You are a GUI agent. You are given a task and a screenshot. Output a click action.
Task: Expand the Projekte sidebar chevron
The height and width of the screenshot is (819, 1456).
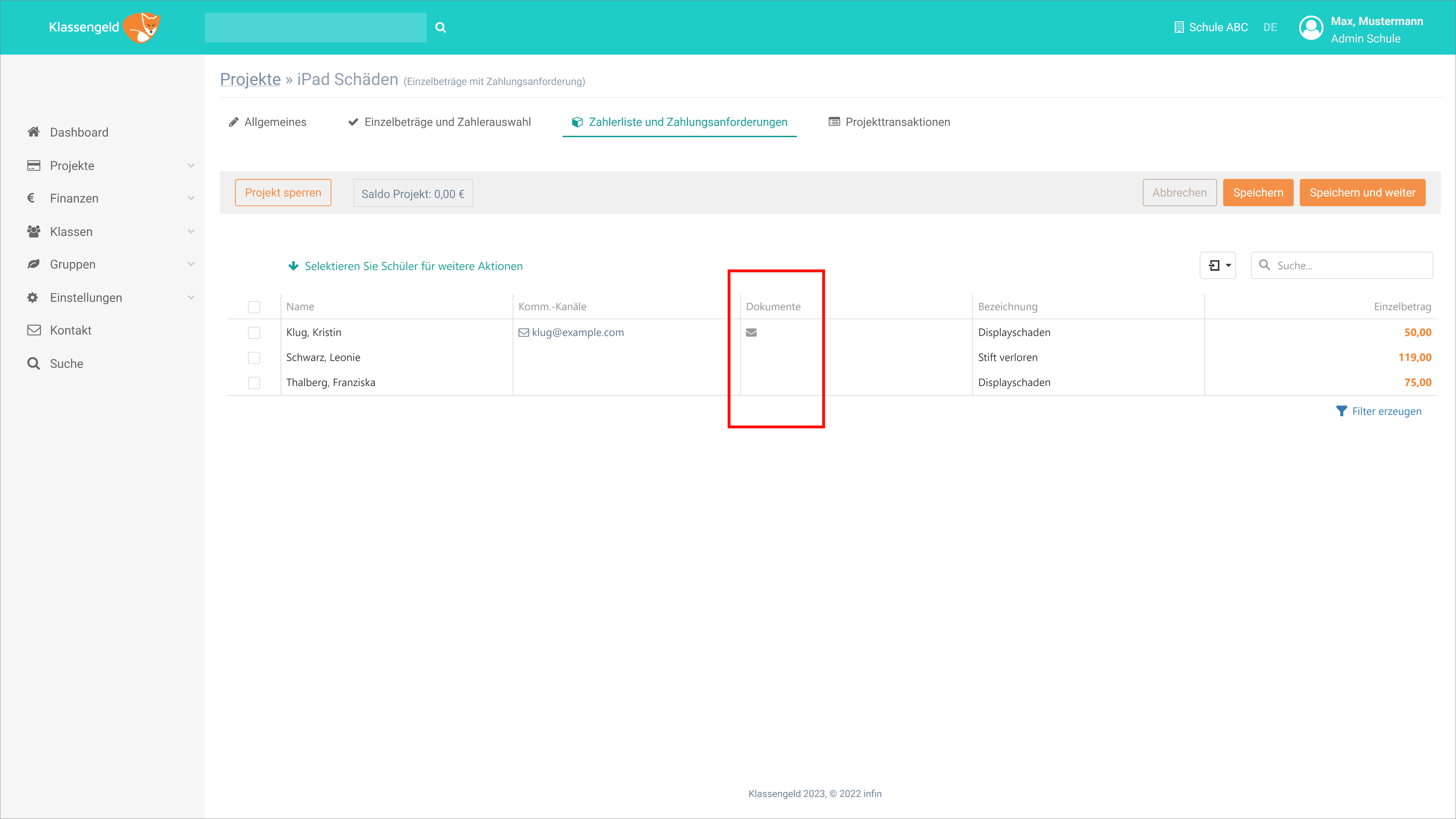(191, 166)
